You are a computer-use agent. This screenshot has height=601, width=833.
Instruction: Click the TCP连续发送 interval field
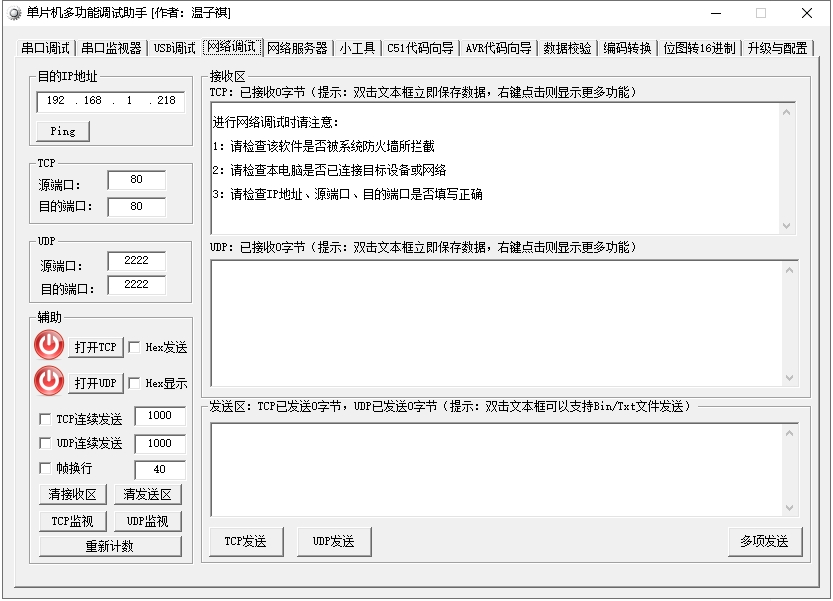click(160, 416)
